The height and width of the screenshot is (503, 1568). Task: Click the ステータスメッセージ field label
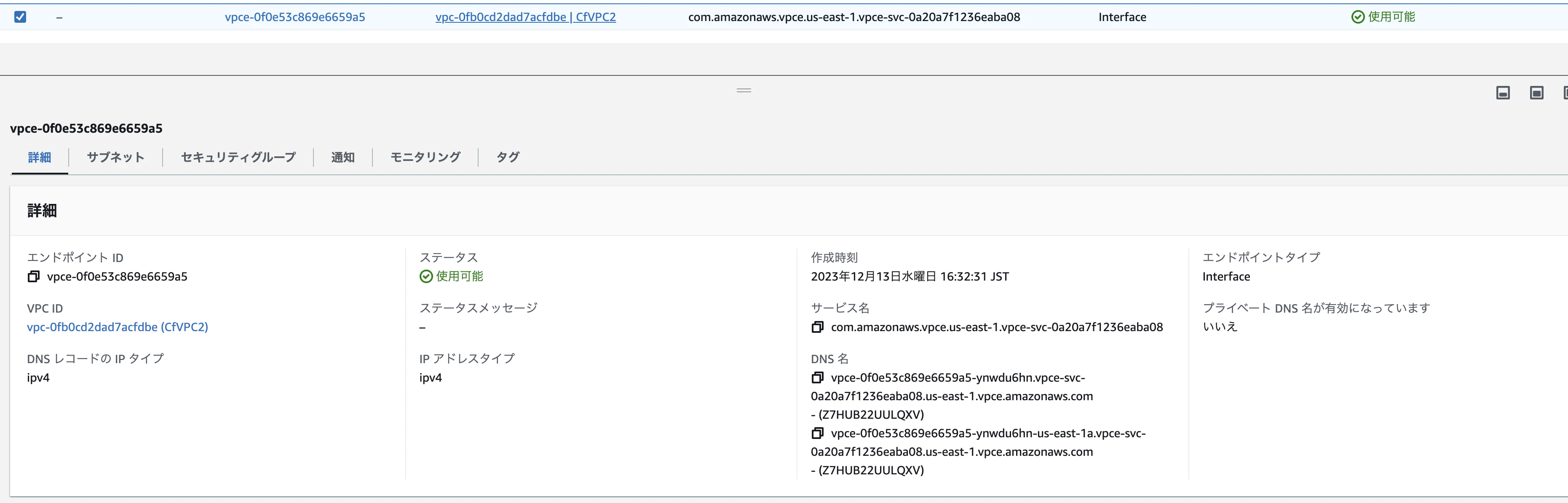click(x=478, y=308)
